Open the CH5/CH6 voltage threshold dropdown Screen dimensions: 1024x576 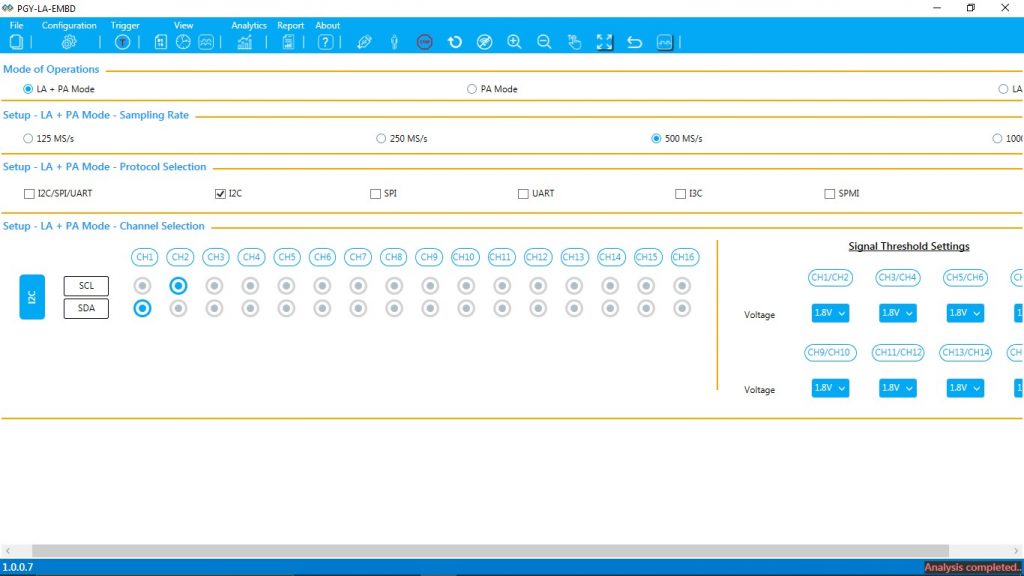(964, 313)
